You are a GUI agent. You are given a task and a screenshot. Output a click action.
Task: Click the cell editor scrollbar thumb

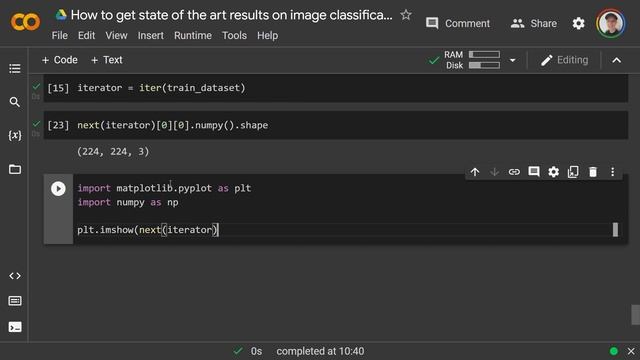pos(615,229)
